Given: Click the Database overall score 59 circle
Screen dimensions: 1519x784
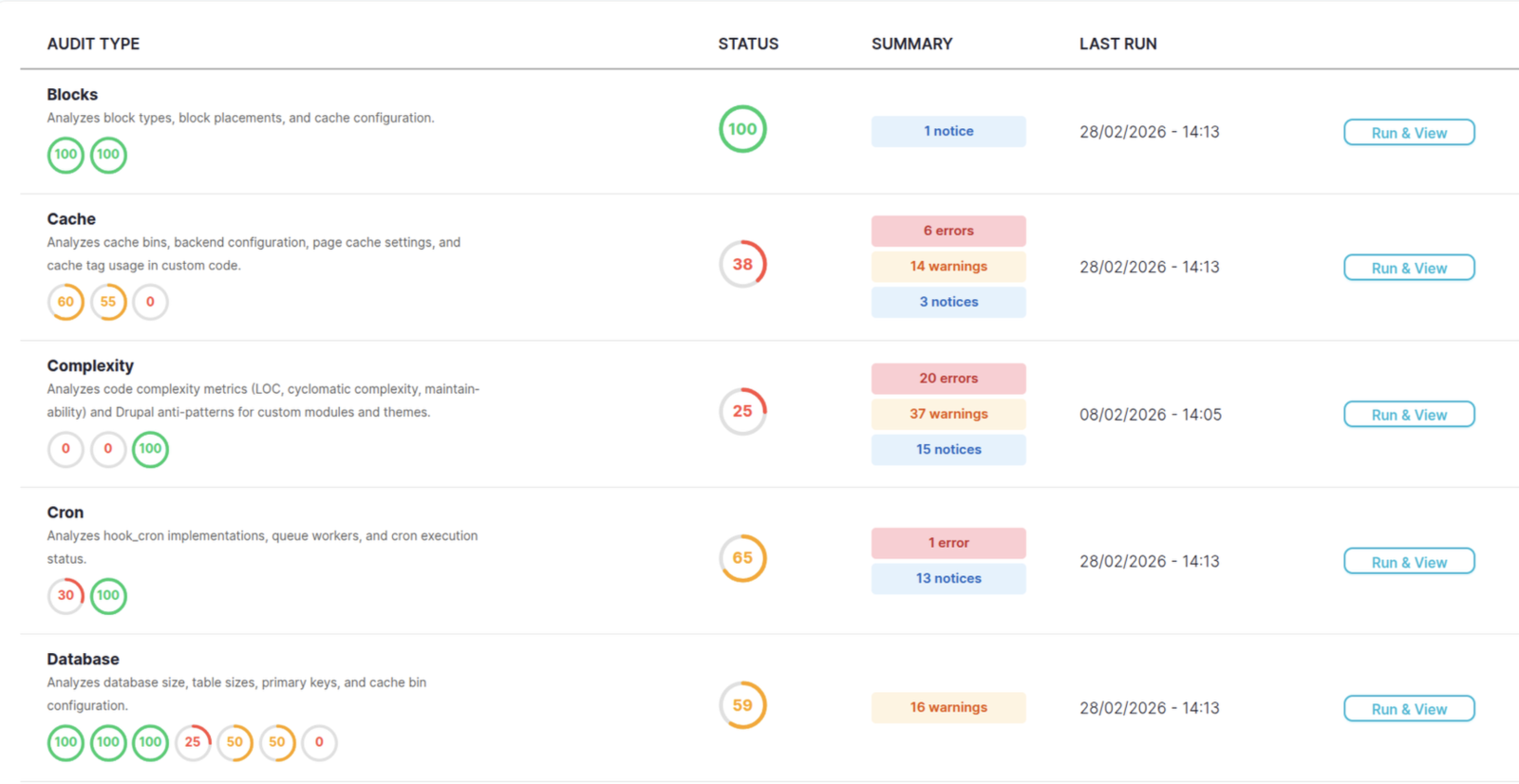Looking at the screenshot, I should [x=742, y=705].
